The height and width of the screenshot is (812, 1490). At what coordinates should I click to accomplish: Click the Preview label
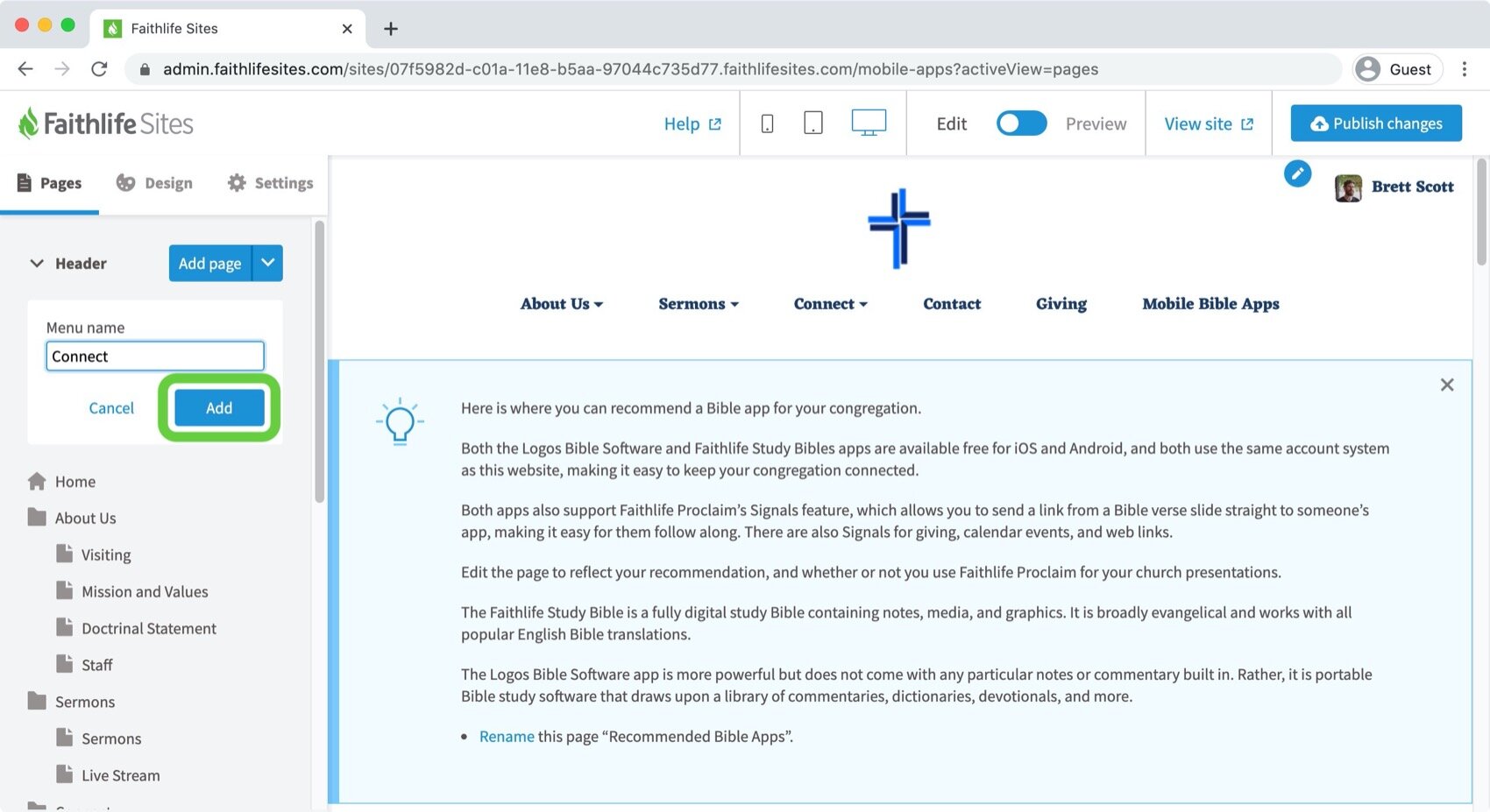[1096, 124]
